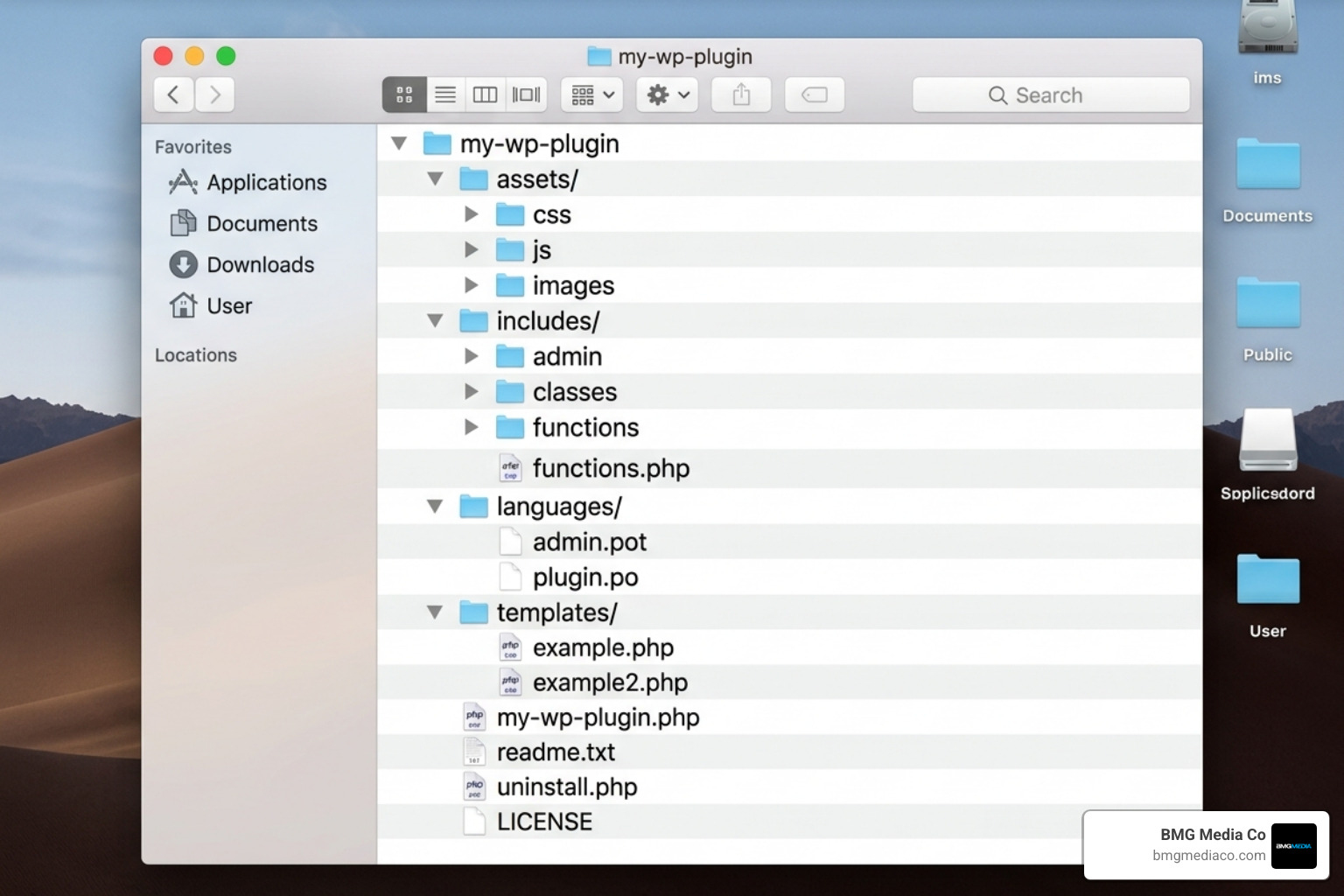The height and width of the screenshot is (896, 1344).
Task: Collapse the languages/ folder
Action: tap(435, 507)
